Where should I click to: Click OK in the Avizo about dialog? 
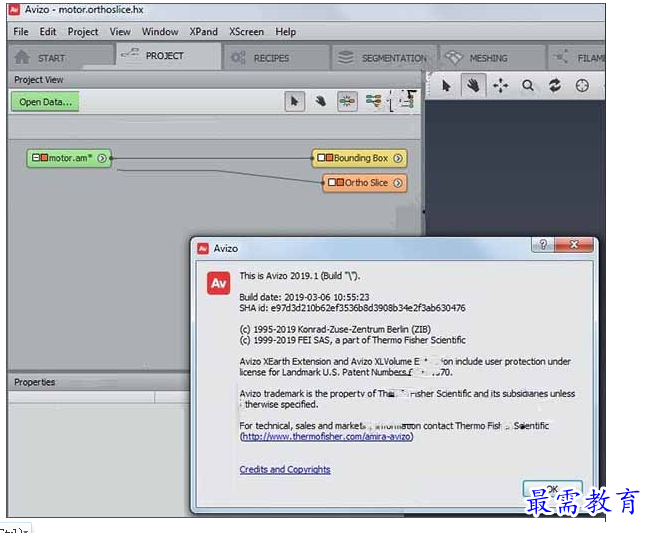pos(552,489)
